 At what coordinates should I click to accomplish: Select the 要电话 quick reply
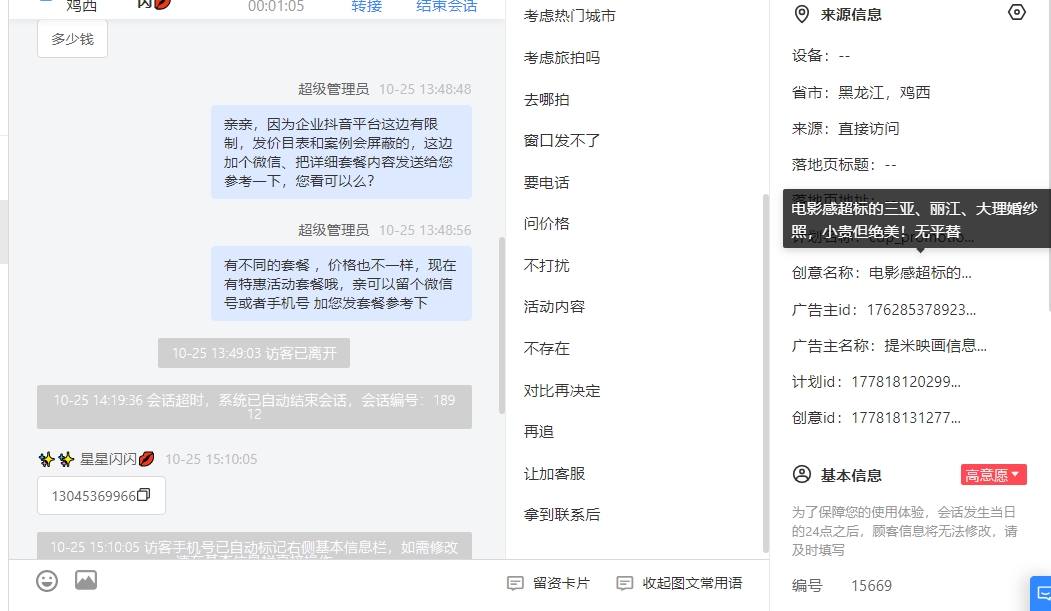546,182
